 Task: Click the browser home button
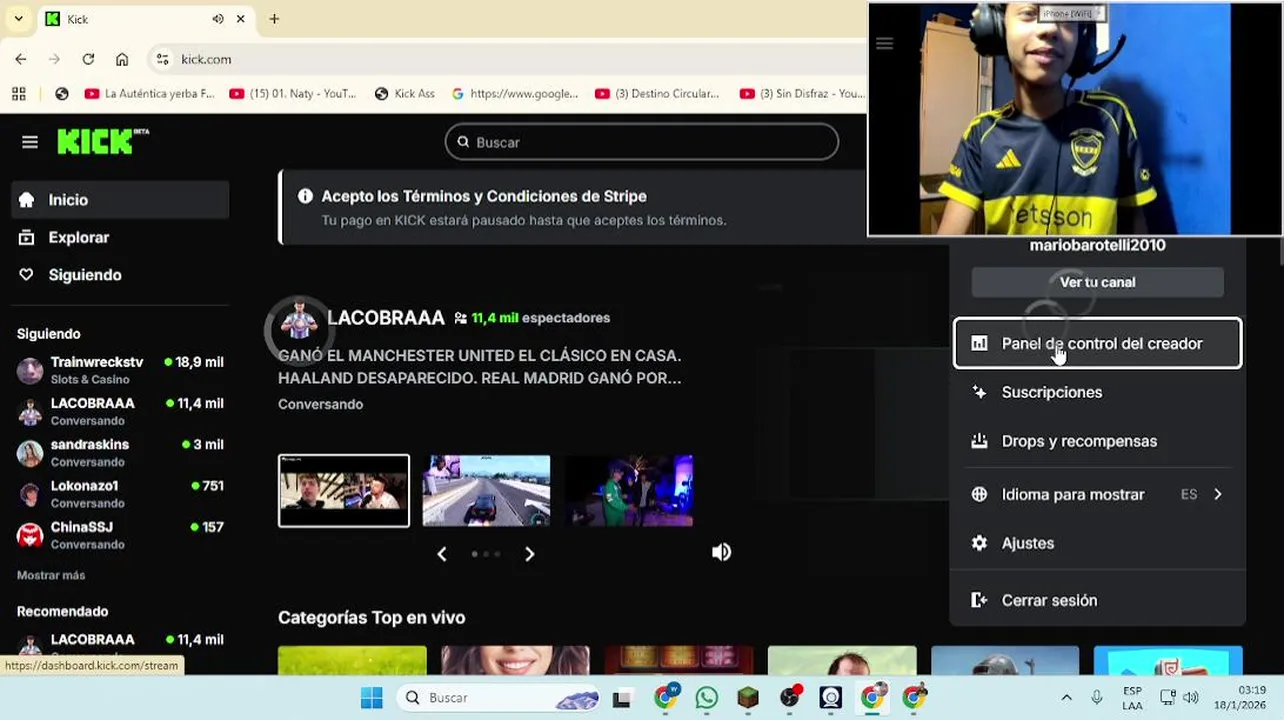pyautogui.click(x=122, y=59)
